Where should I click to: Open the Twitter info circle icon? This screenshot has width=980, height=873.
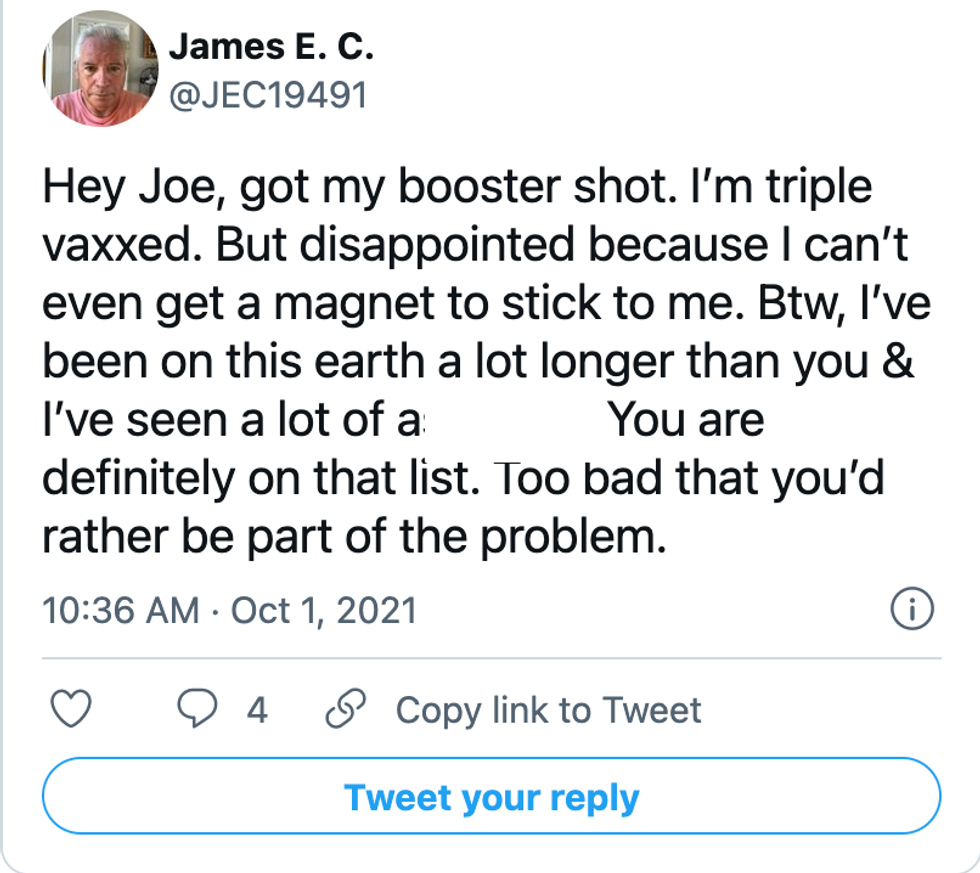click(911, 609)
